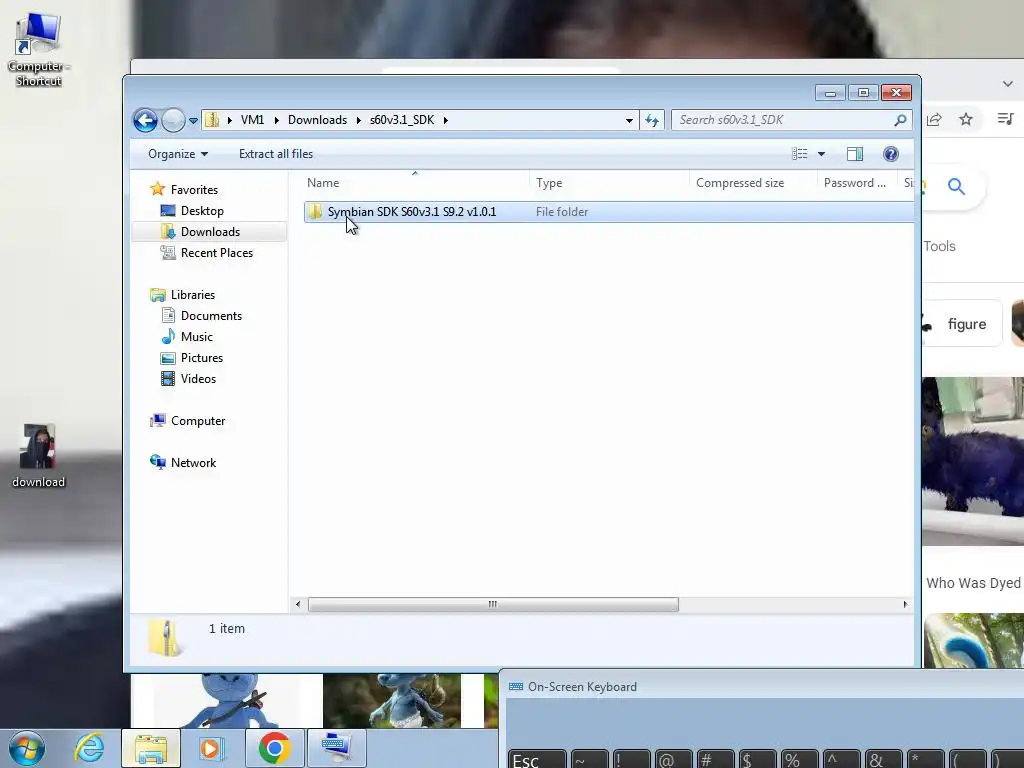The image size is (1024, 768).
Task: Open the blue dyed cat image in Chrome
Action: point(973,460)
